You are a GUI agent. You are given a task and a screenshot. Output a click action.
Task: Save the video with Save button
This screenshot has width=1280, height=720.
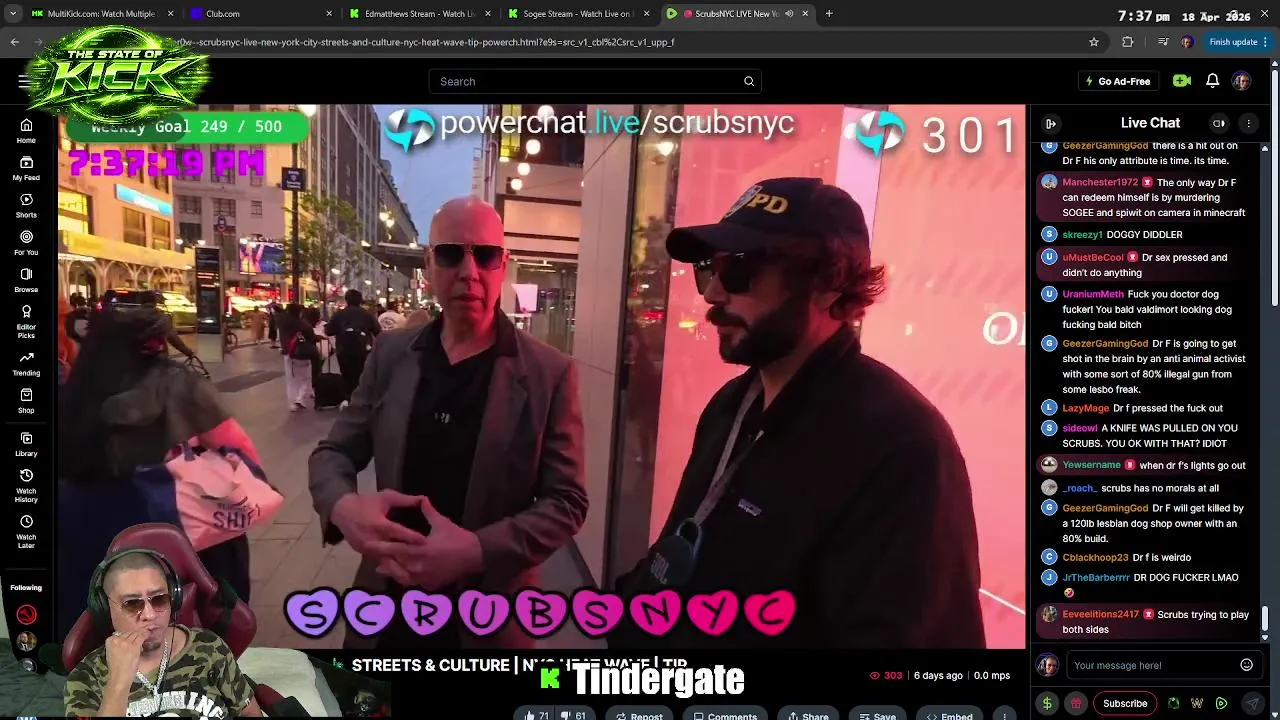[877, 715]
